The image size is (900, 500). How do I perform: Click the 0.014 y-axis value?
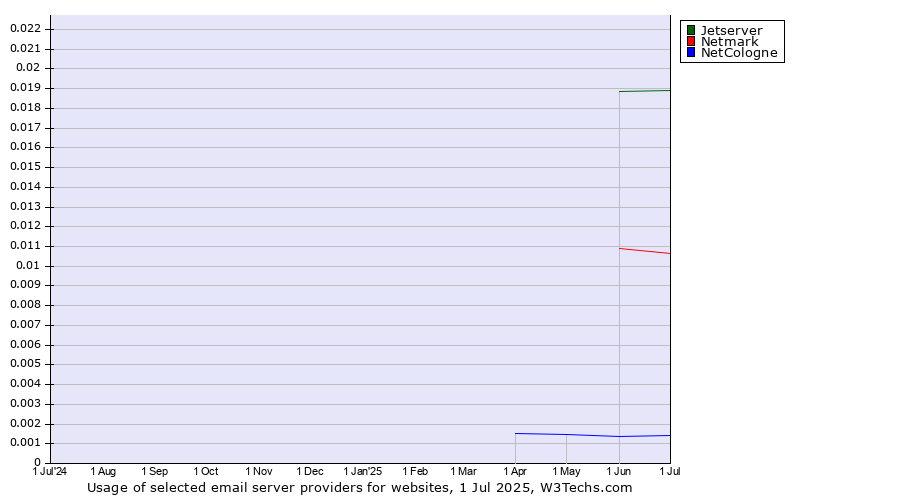pyautogui.click(x=25, y=186)
